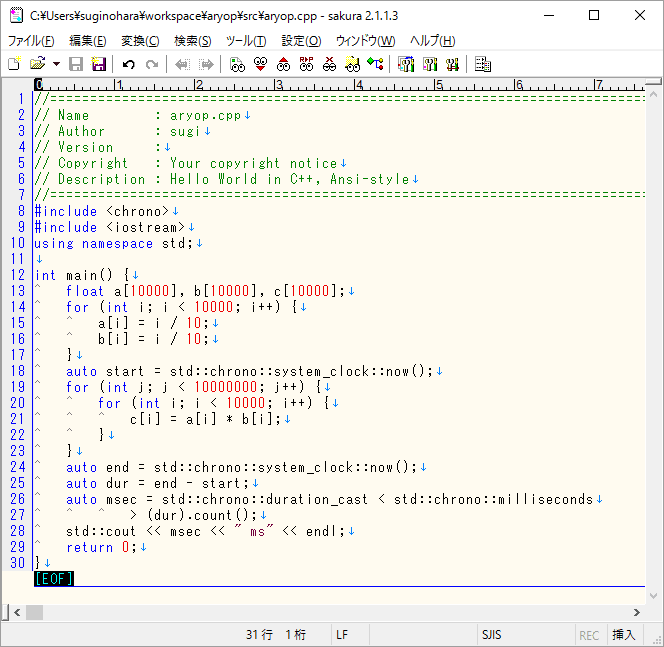
Task: Create a new file with the New icon
Action: click(14, 64)
